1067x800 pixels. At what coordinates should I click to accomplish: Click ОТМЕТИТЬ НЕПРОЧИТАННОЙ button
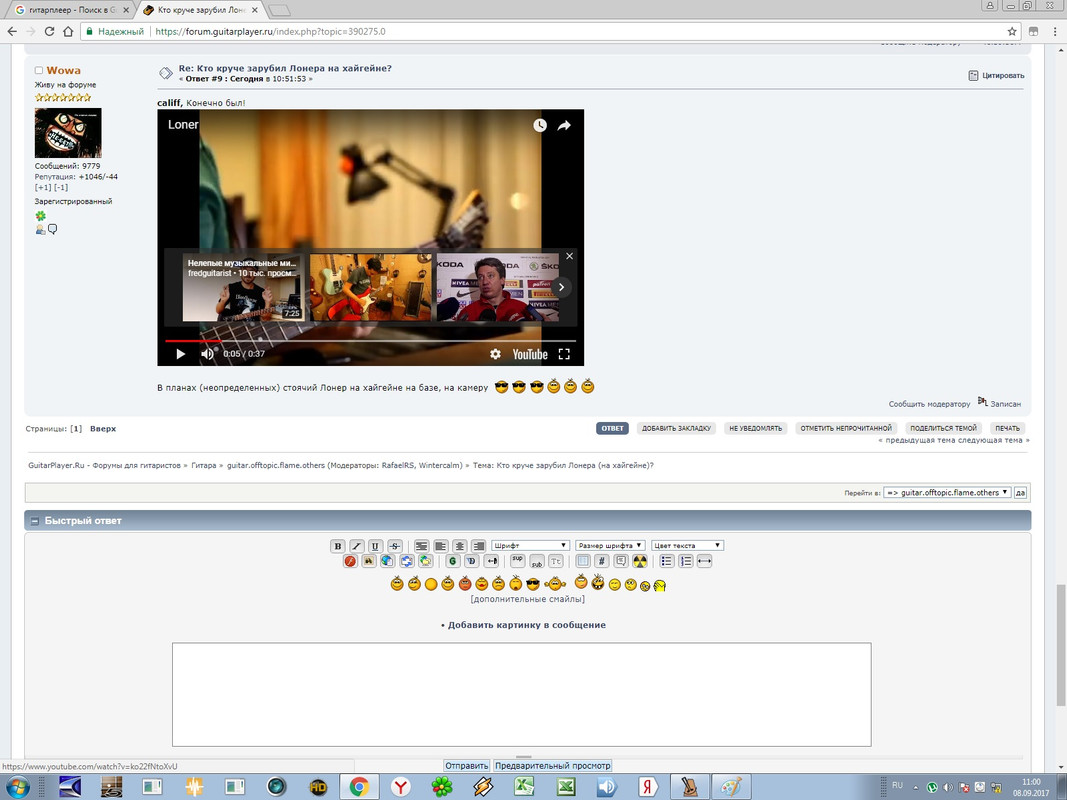pyautogui.click(x=846, y=429)
